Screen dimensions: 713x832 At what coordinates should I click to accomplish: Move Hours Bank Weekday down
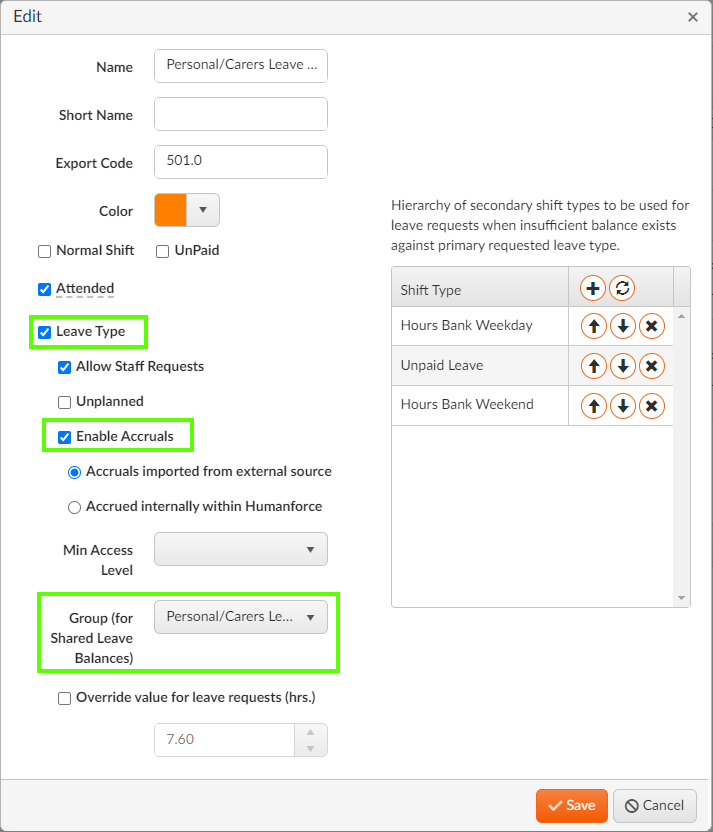pos(623,326)
